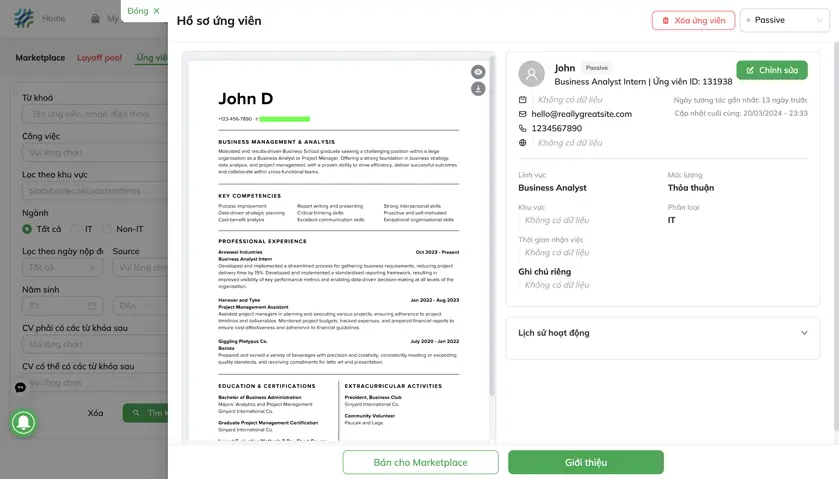Click the globe icon in contact info
The image size is (839, 479).
tap(523, 143)
